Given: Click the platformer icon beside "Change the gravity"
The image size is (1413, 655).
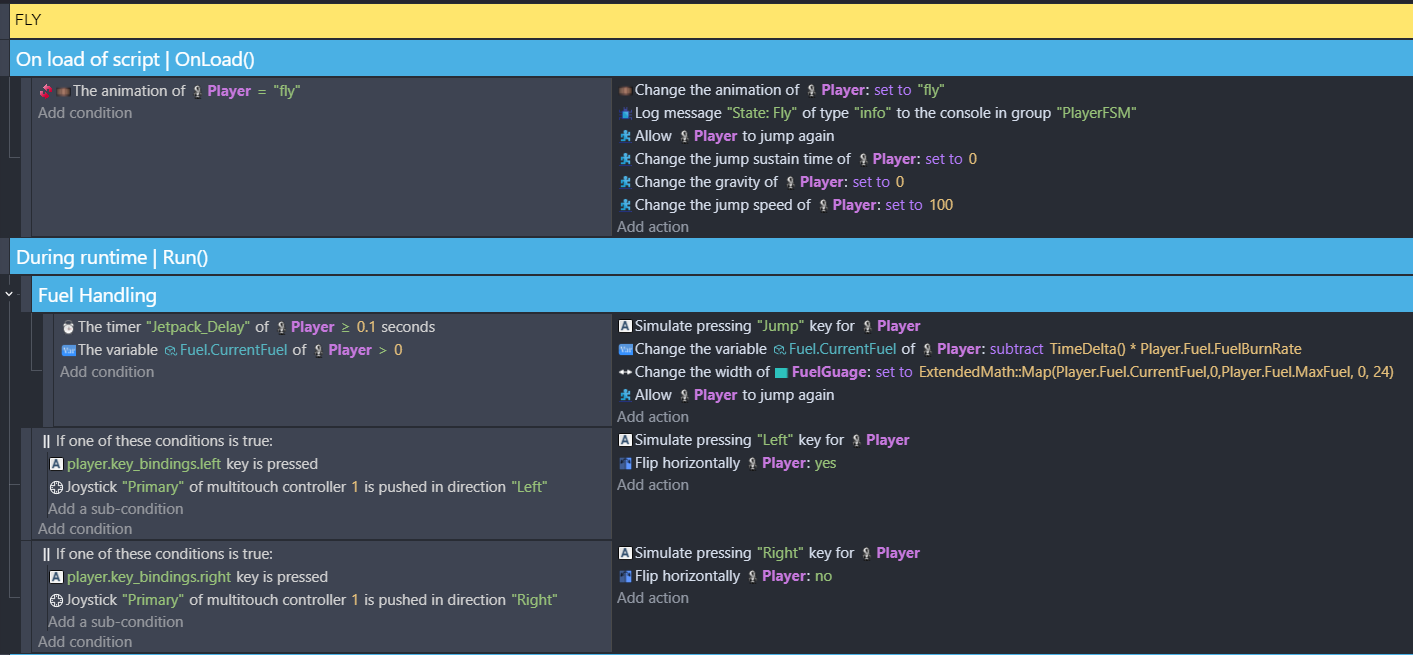Looking at the screenshot, I should click(625, 182).
